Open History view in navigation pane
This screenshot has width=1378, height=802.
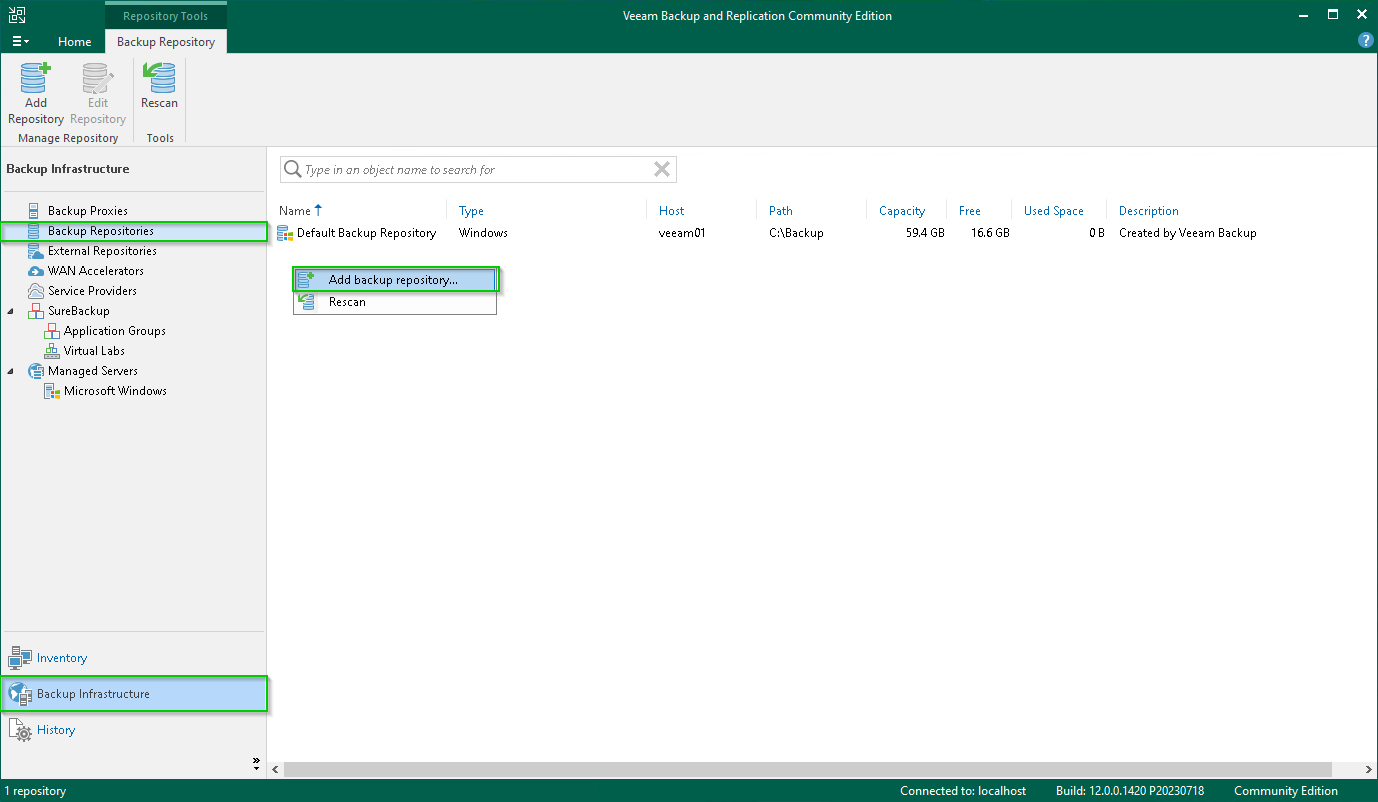pyautogui.click(x=55, y=730)
